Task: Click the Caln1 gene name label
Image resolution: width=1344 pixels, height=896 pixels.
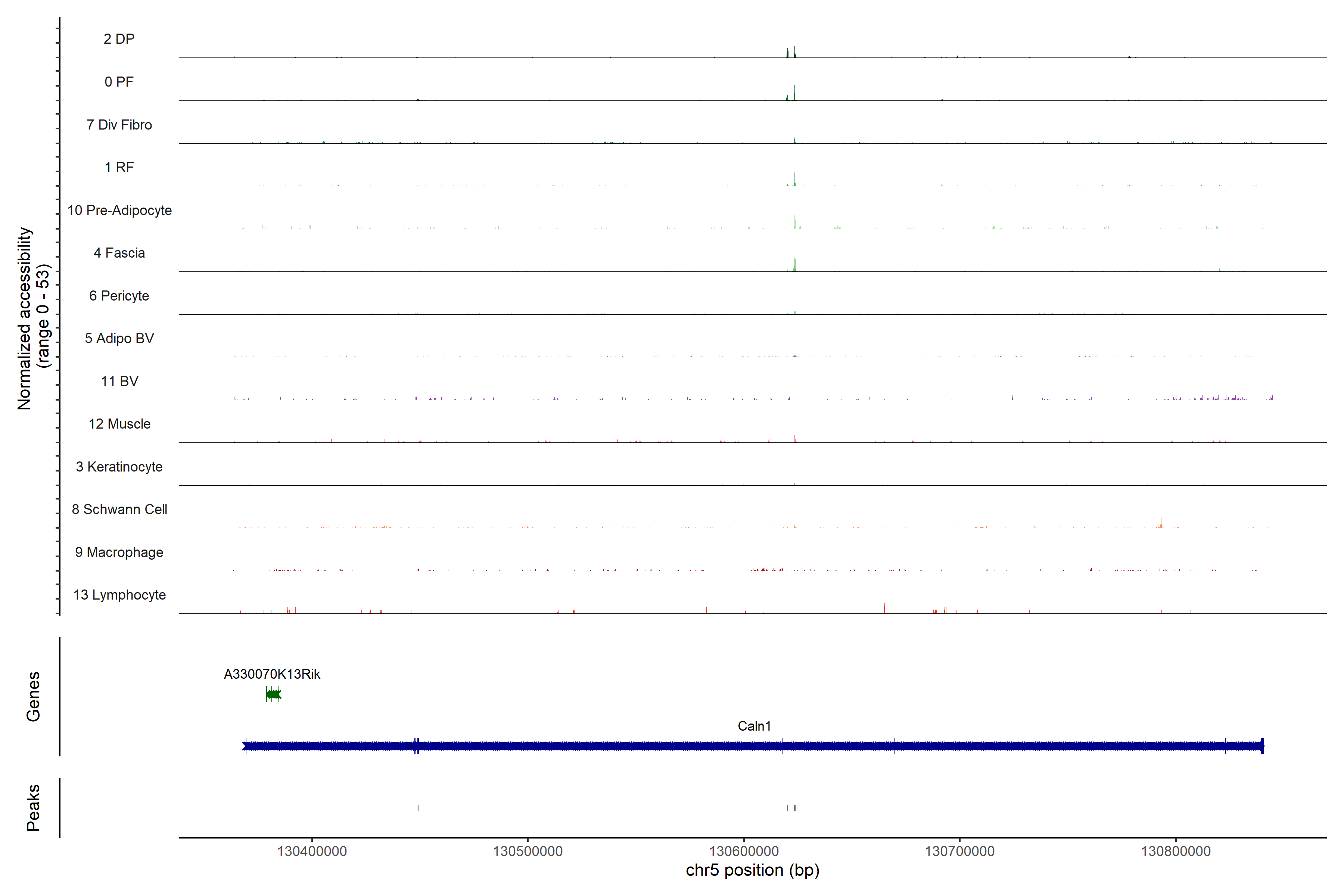Action: (754, 726)
